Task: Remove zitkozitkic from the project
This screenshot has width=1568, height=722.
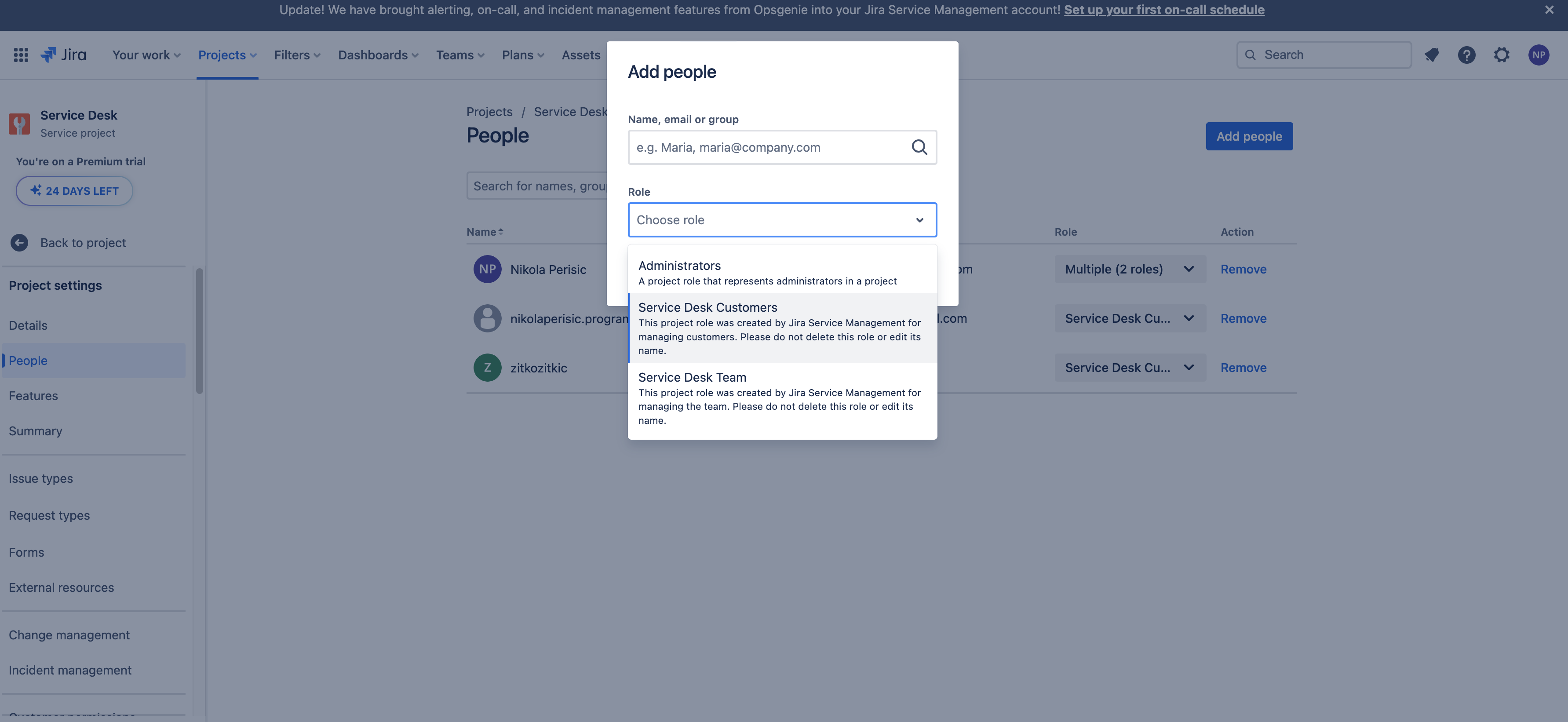Action: [1243, 367]
